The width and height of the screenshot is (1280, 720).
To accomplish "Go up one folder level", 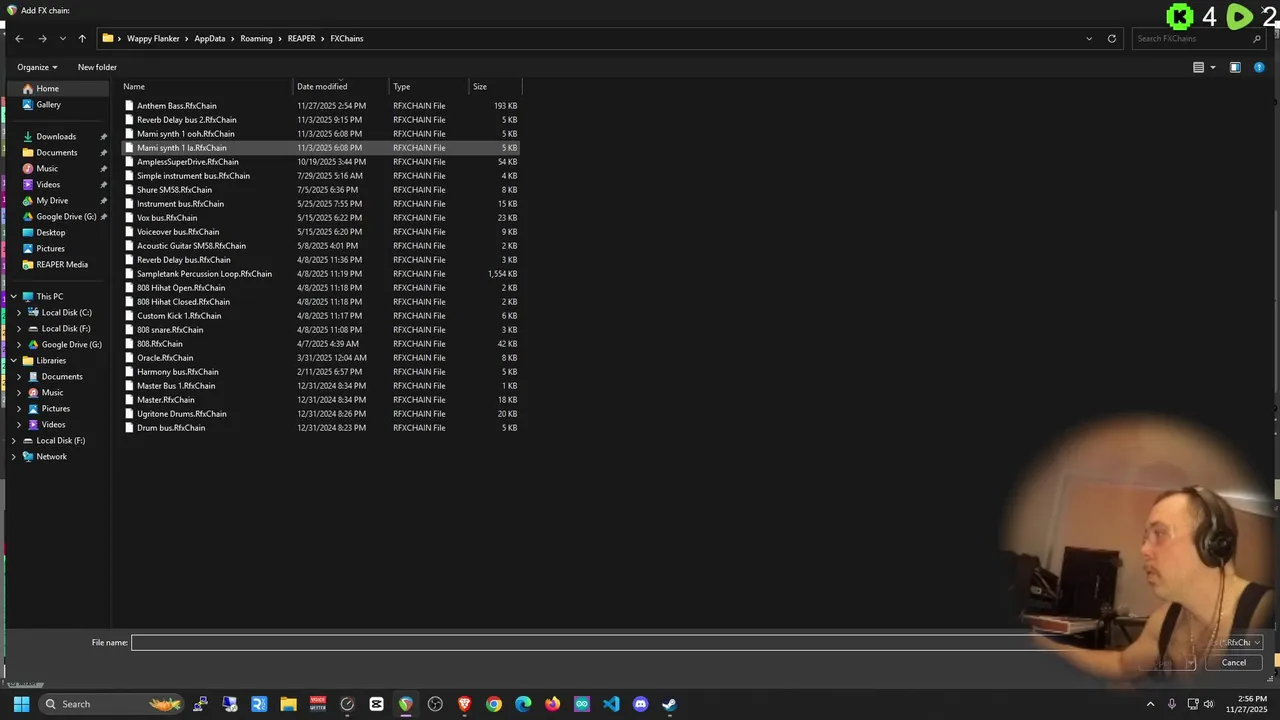I will coord(82,38).
